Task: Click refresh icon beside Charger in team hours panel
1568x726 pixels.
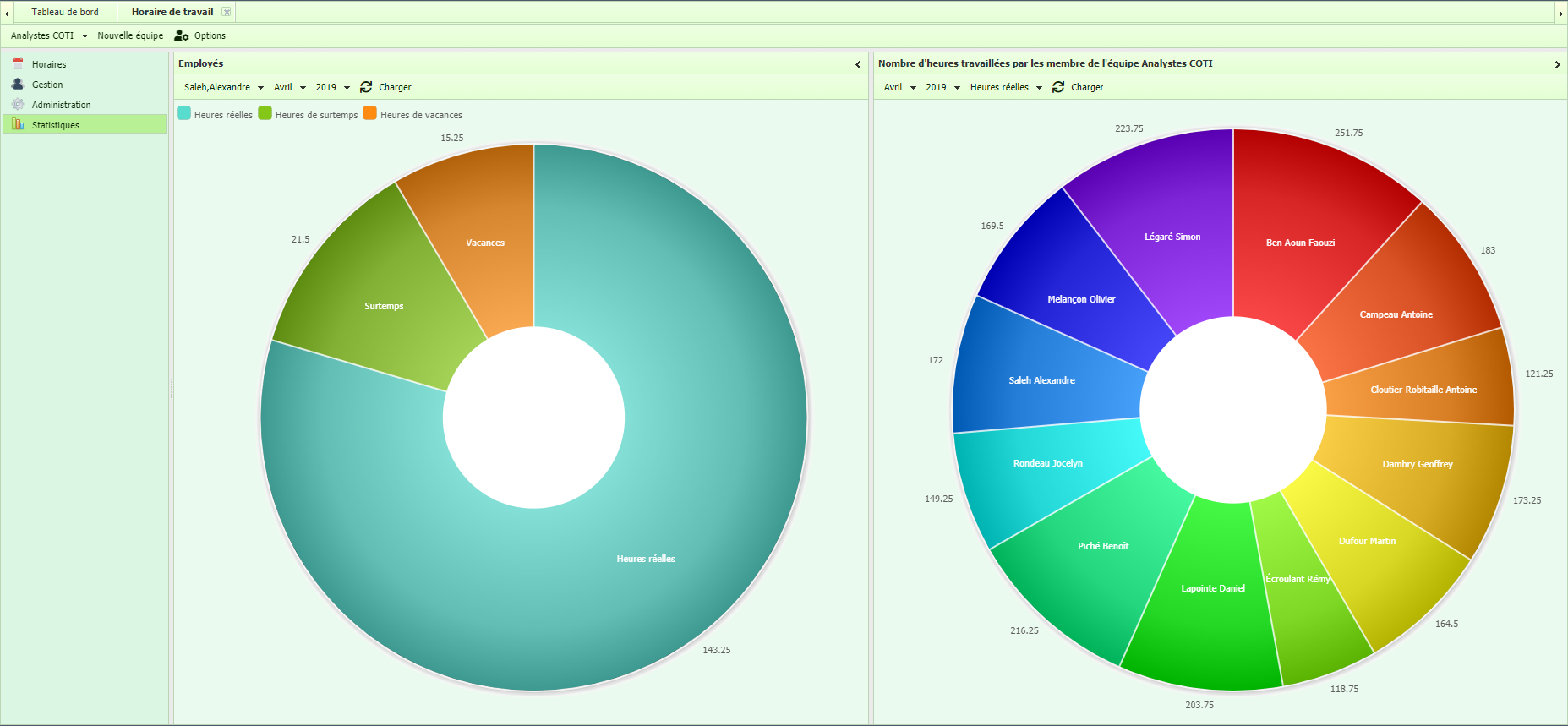Action: (1058, 87)
